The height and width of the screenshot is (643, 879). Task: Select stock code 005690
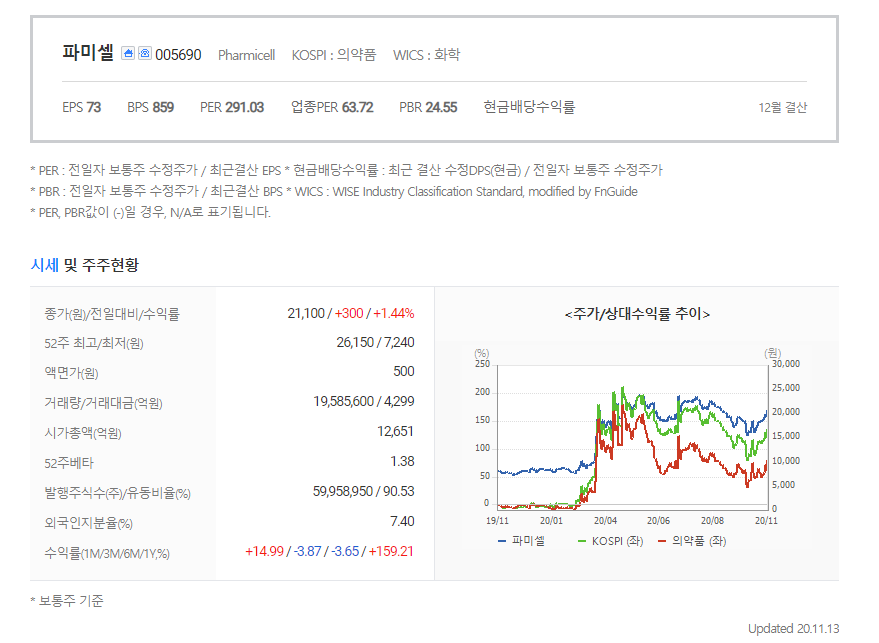[x=178, y=55]
